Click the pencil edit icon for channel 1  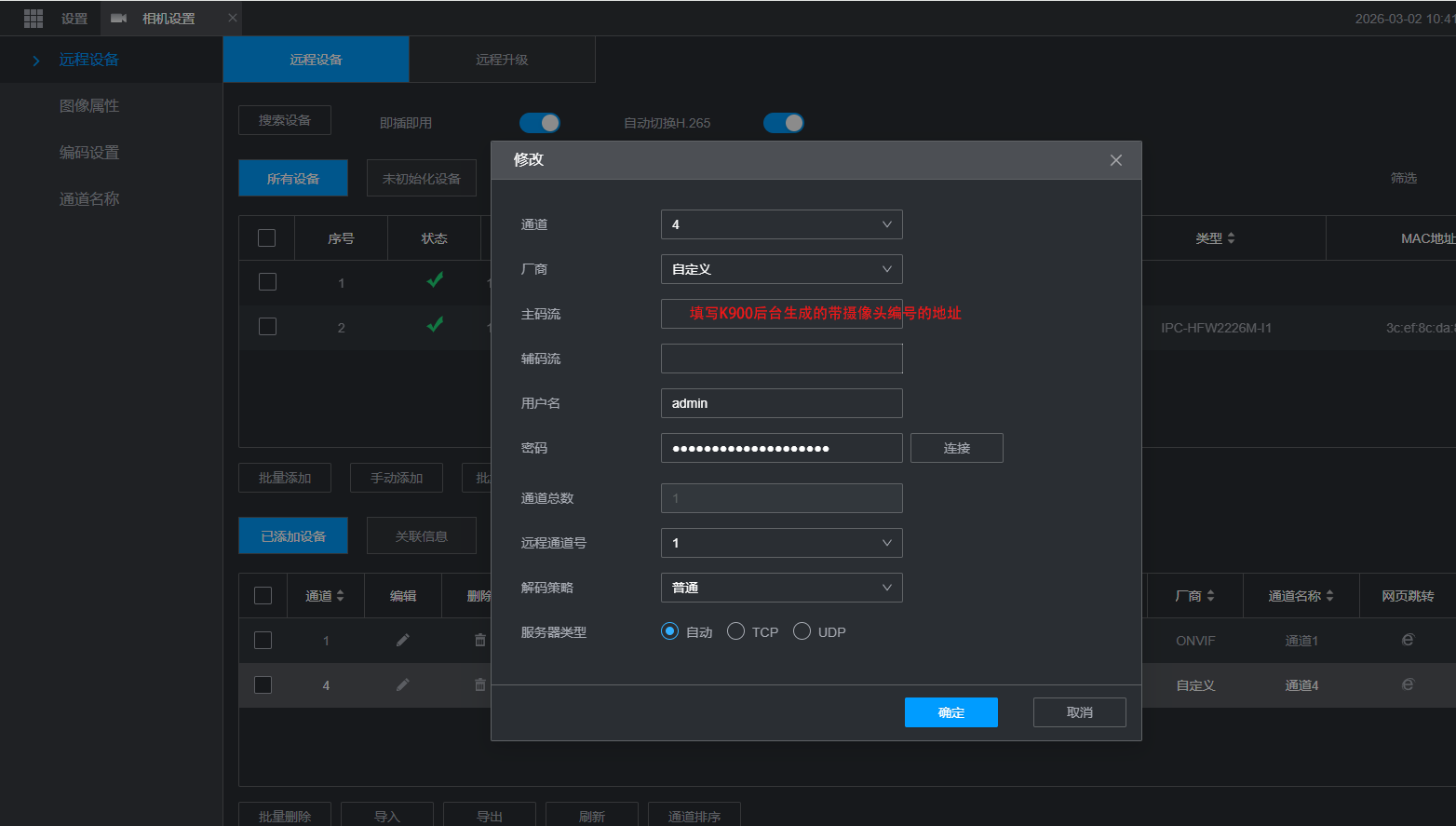coord(402,641)
